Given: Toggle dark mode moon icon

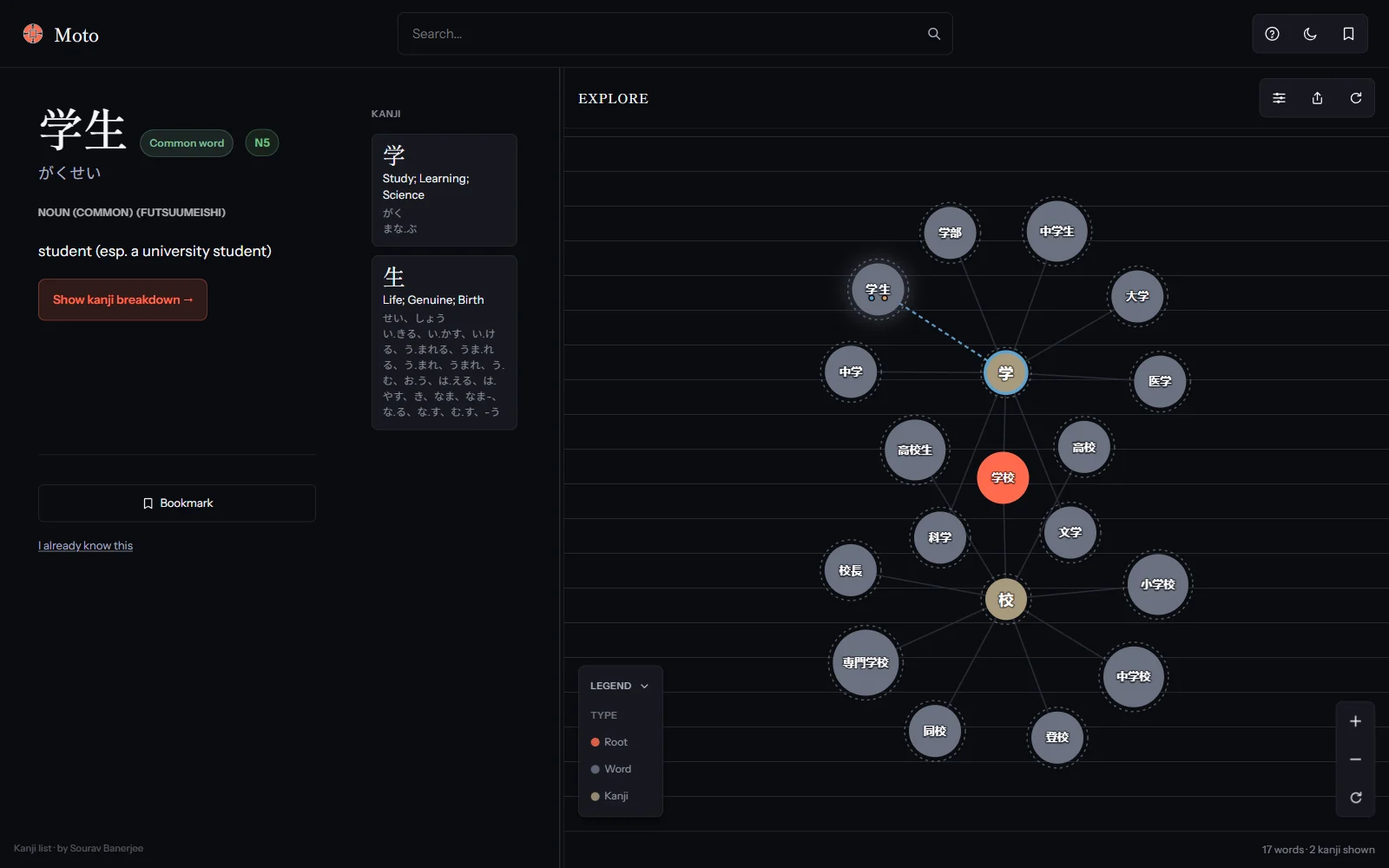Looking at the screenshot, I should pos(1310,34).
